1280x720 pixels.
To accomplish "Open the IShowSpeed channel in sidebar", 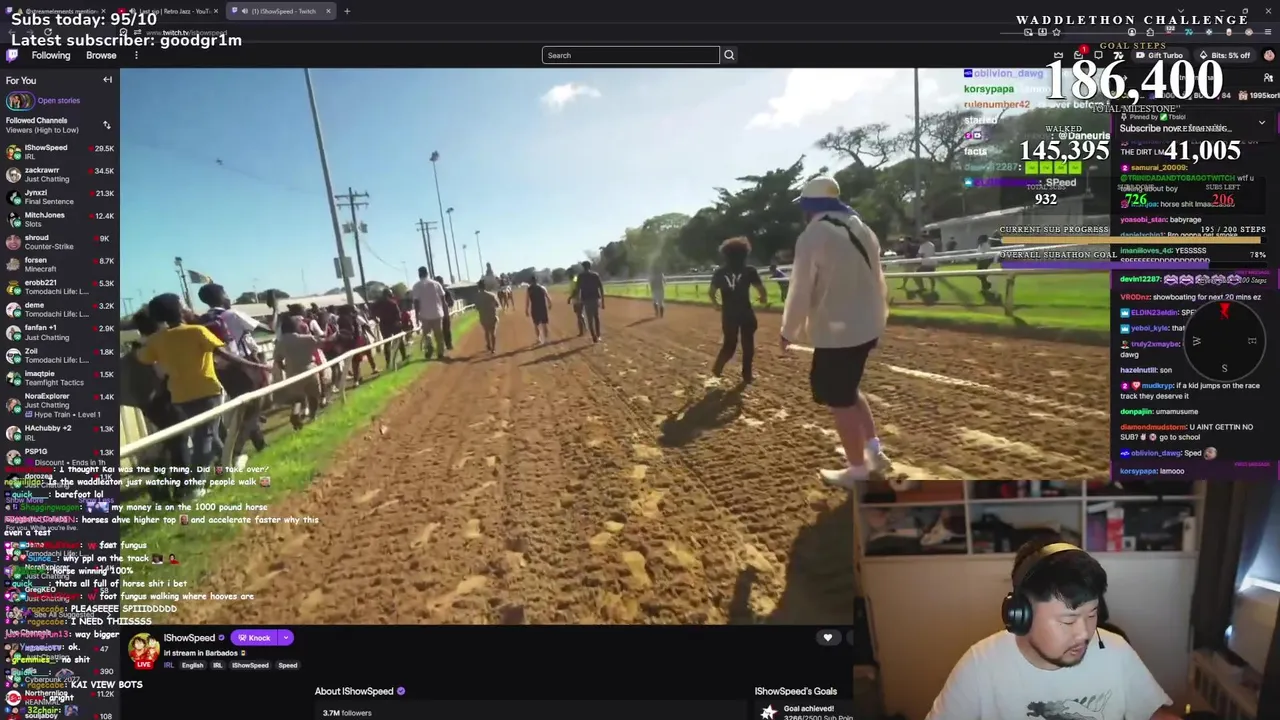I will 60,152.
